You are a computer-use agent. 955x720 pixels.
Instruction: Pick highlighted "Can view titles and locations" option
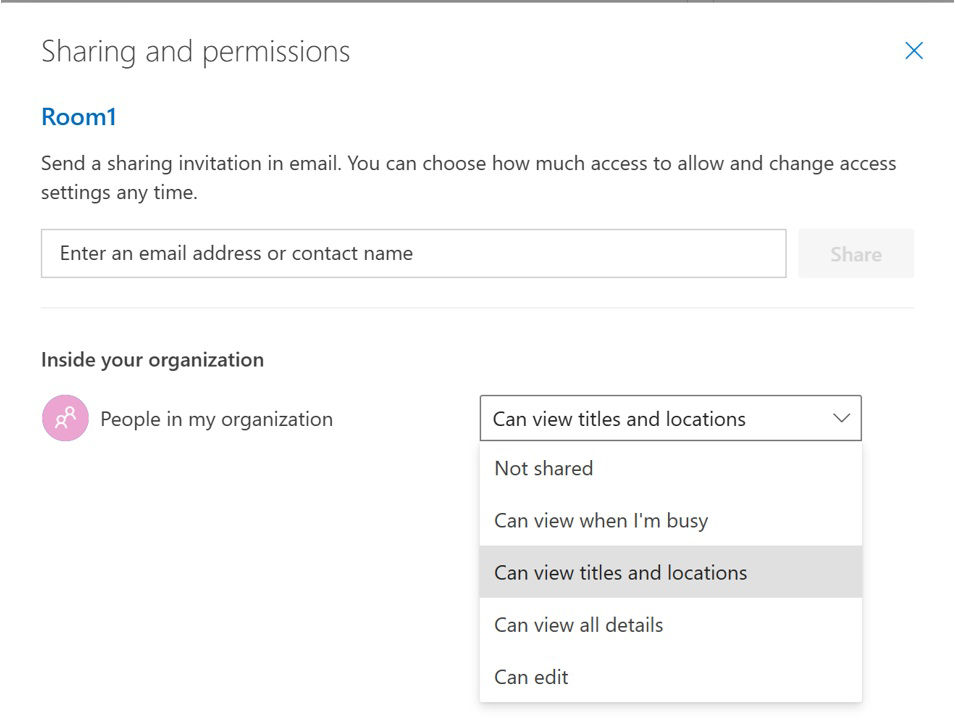pyautogui.click(x=620, y=572)
